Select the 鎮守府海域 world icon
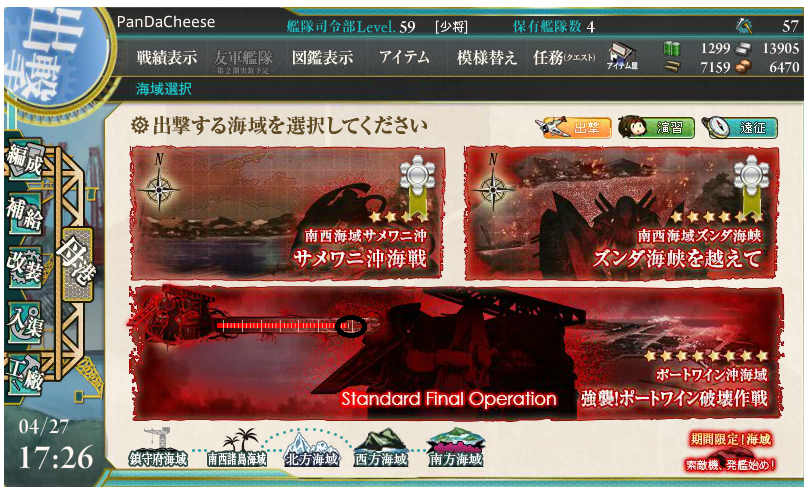The height and width of the screenshot is (492, 810). 158,449
